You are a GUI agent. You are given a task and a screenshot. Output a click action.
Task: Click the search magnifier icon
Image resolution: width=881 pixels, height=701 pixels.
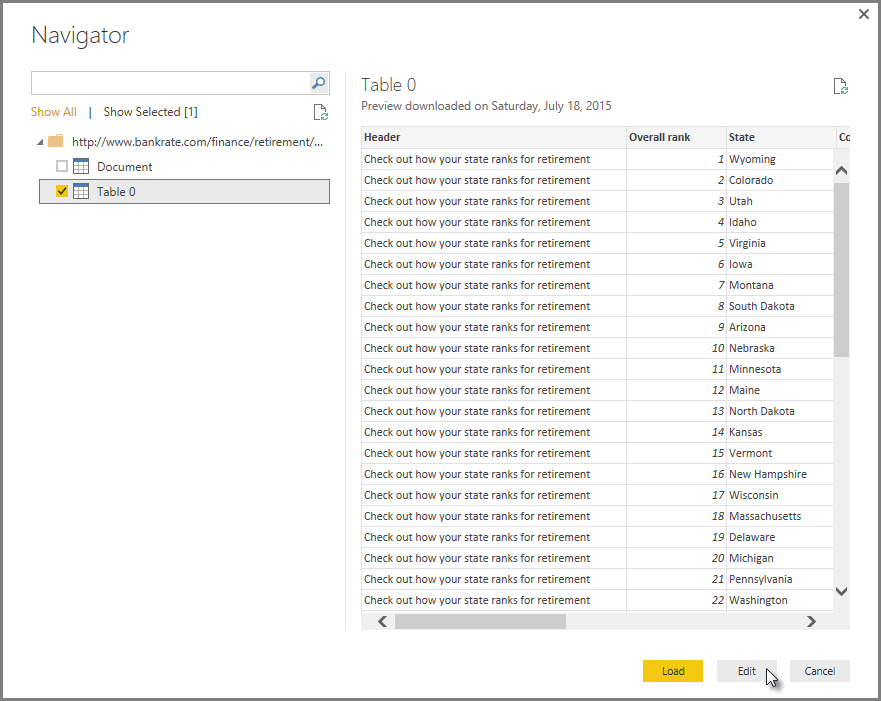(319, 83)
